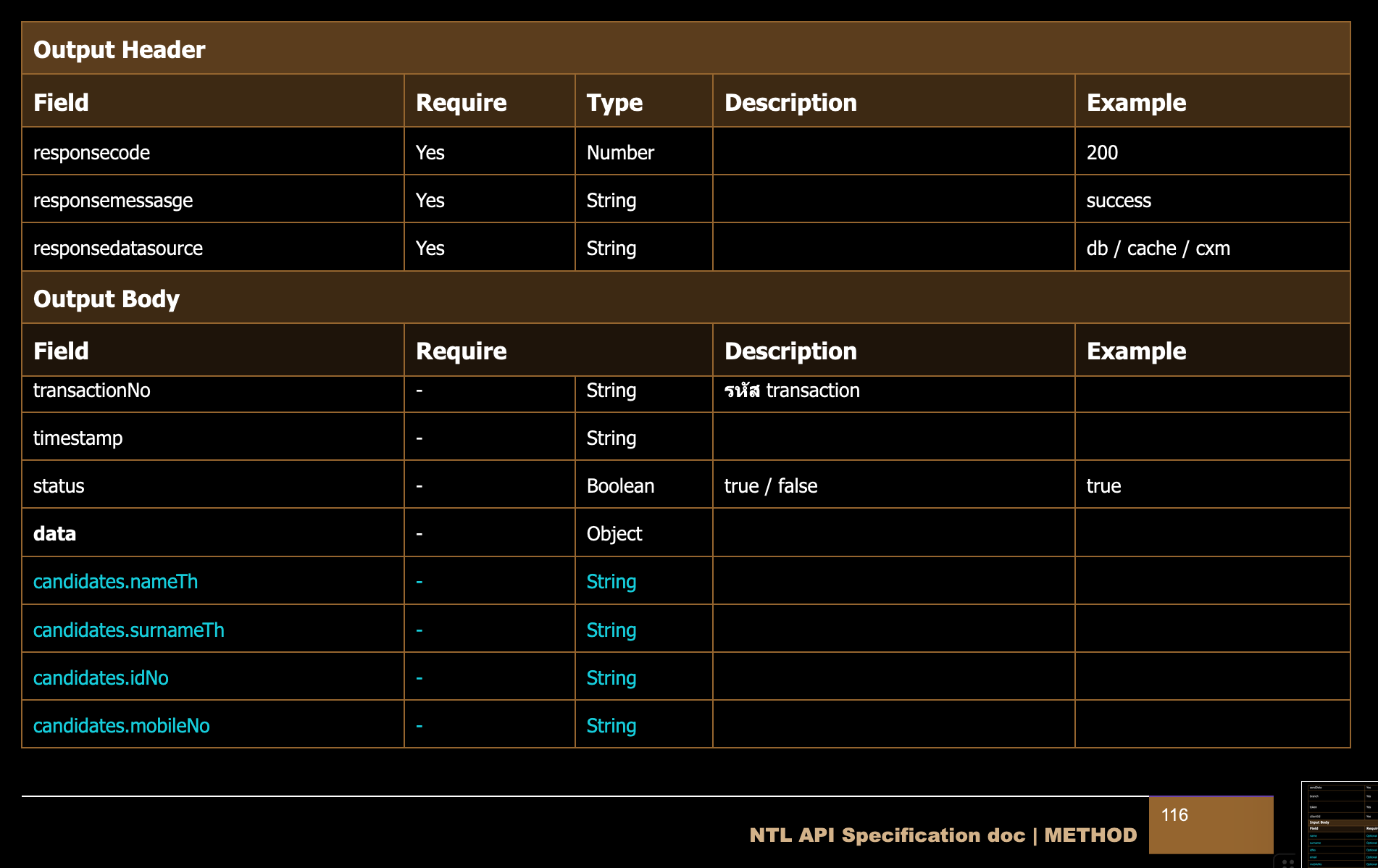Image resolution: width=1378 pixels, height=868 pixels.
Task: Open the page preview thumbnail
Action: click(x=1339, y=825)
